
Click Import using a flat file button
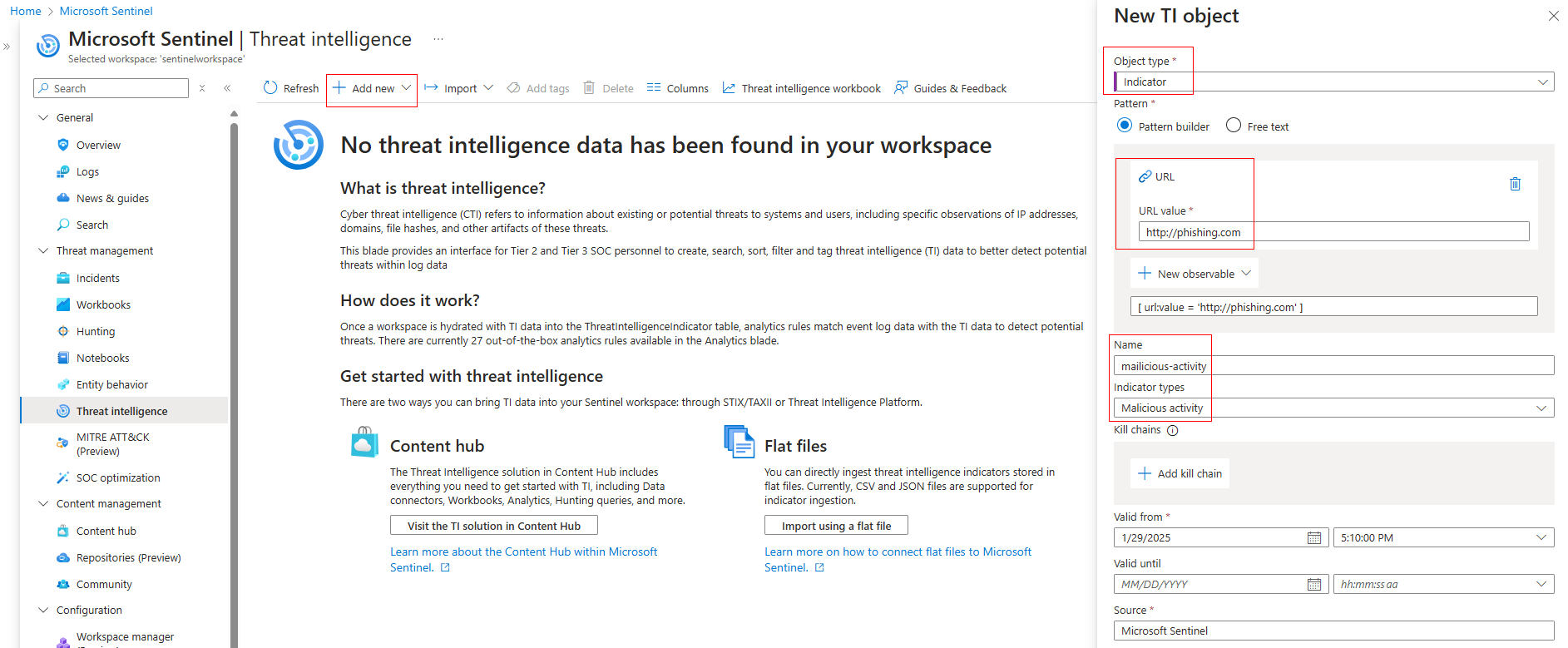836,526
